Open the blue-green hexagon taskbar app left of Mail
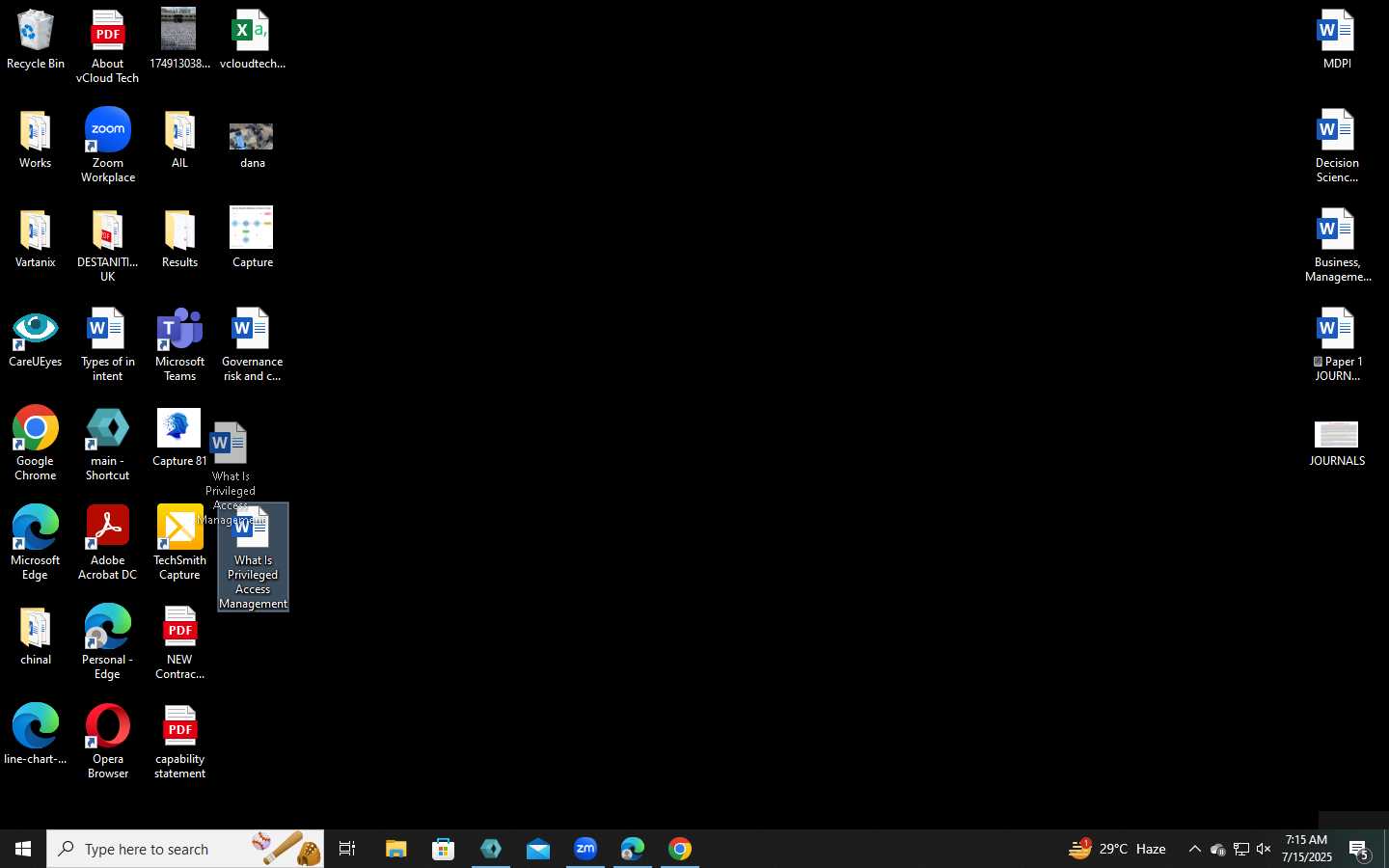The height and width of the screenshot is (868, 1389). pyautogui.click(x=491, y=850)
